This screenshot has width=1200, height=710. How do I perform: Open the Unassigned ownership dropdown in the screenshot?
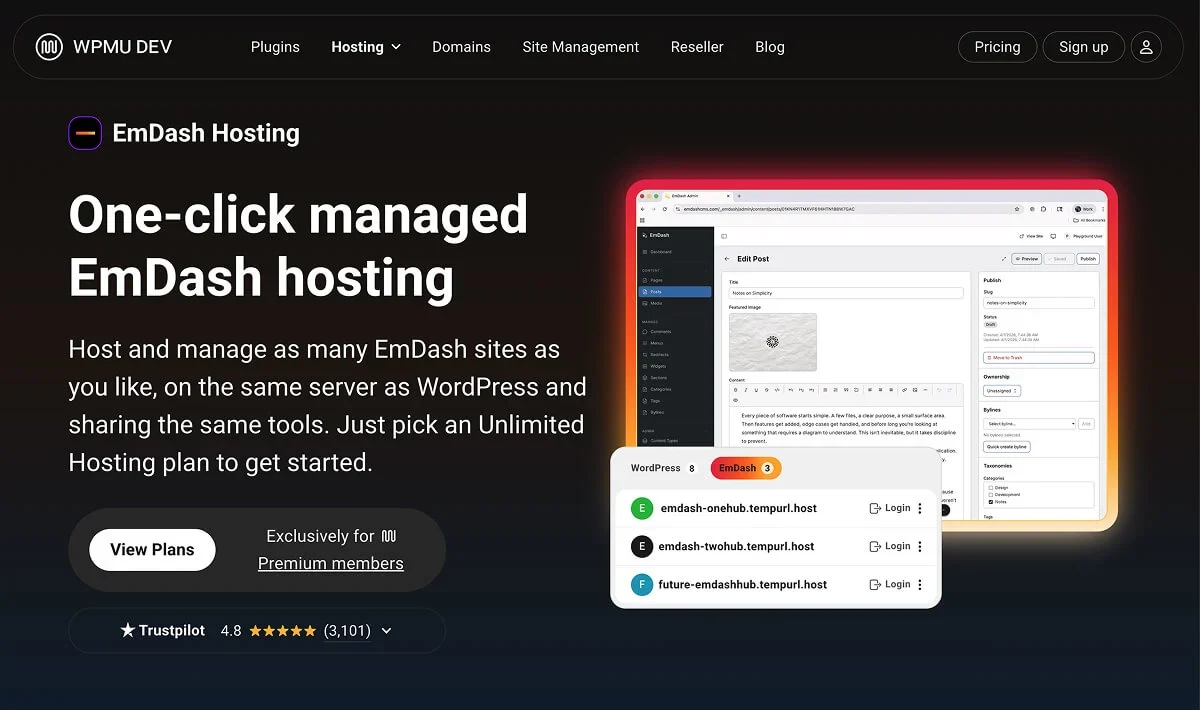pyautogui.click(x=1002, y=390)
